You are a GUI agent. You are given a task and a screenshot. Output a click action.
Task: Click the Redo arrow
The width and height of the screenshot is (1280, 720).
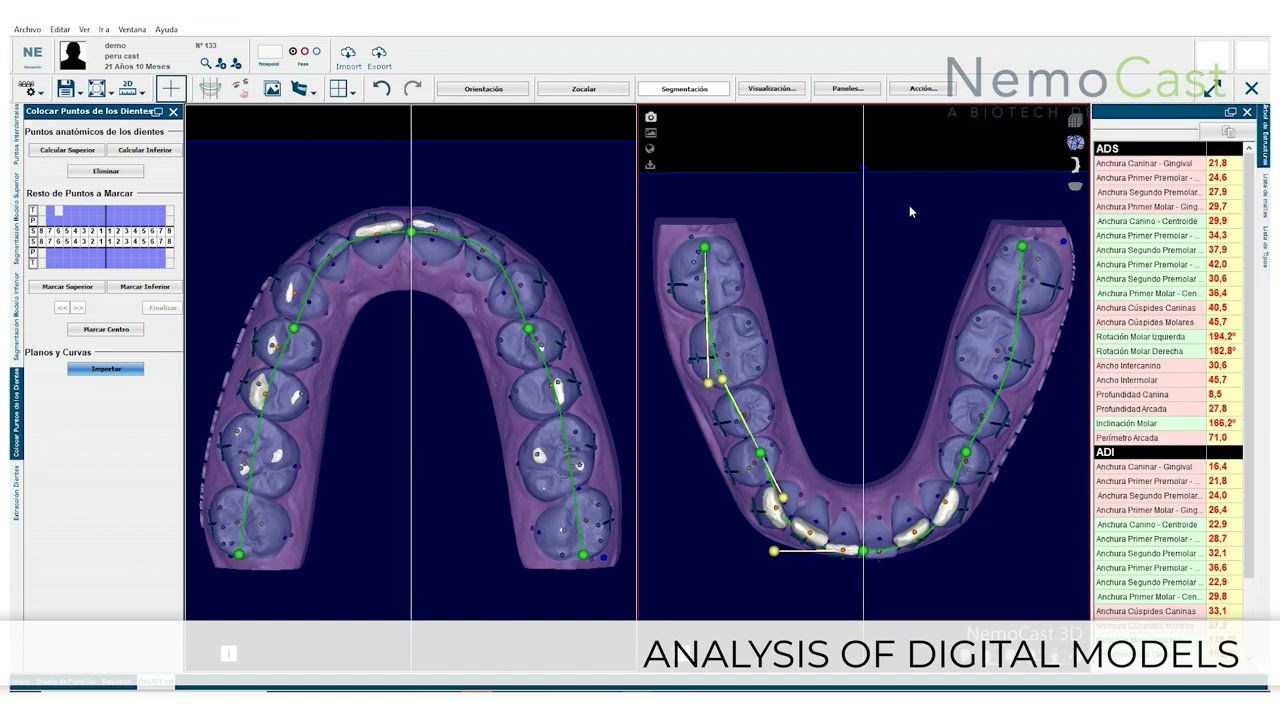[x=412, y=89]
